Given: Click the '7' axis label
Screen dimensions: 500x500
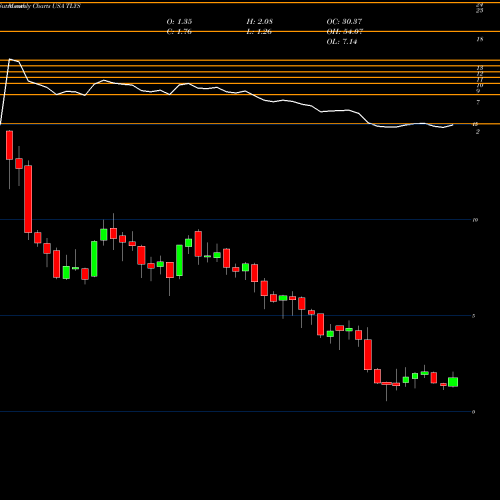Looking at the screenshot, I should tap(478, 102).
